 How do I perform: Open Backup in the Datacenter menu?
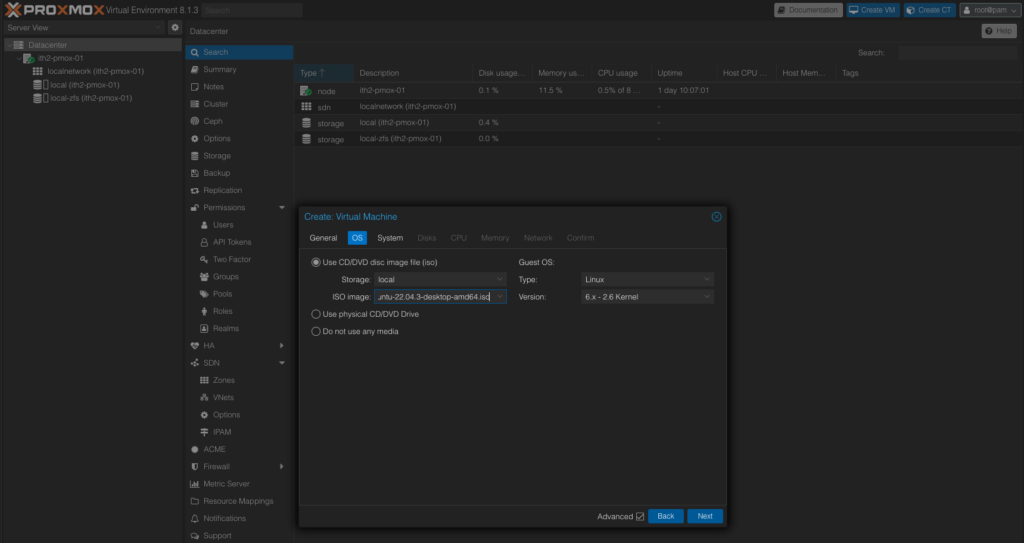239,173
